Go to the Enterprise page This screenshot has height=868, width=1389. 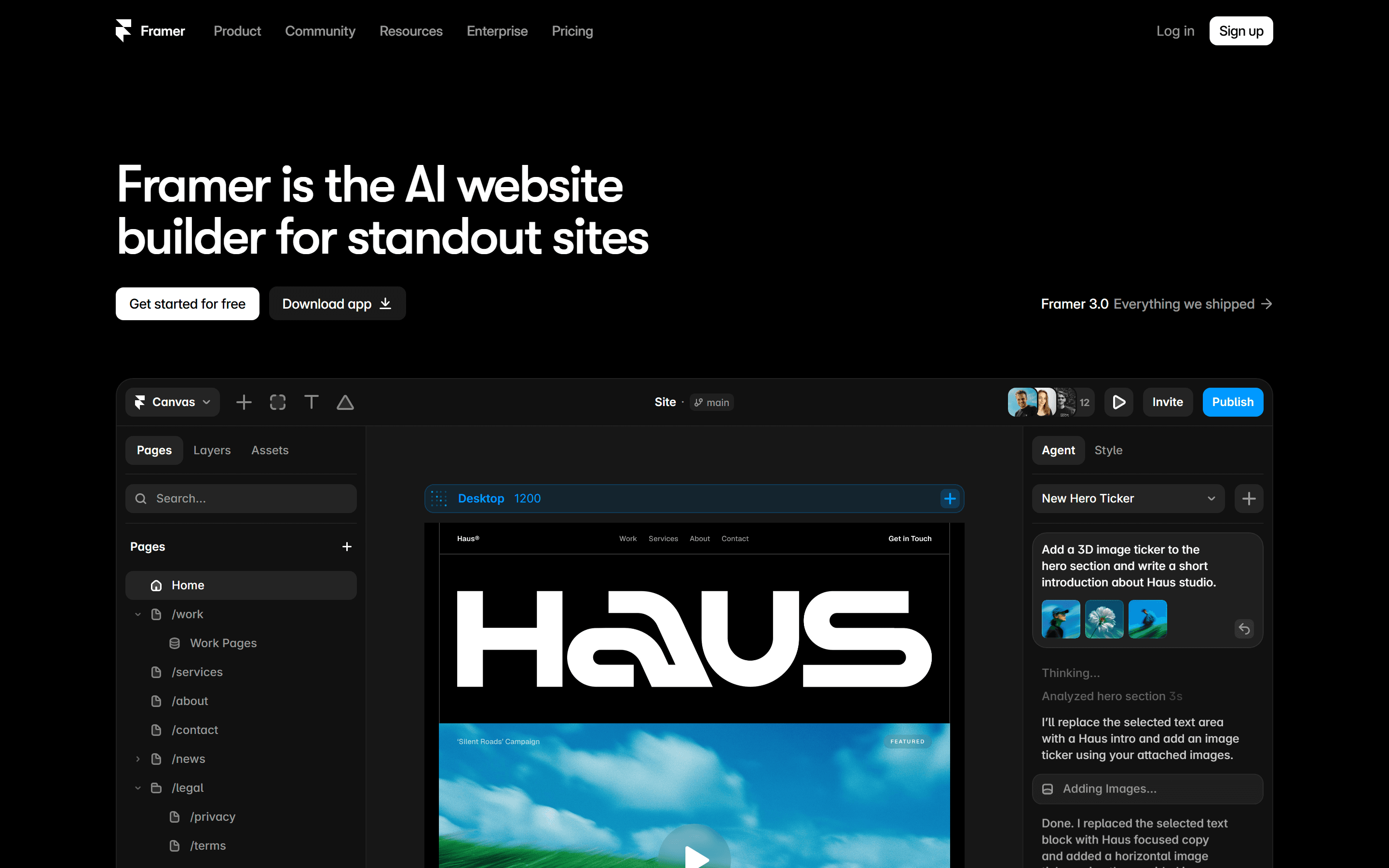pos(497,31)
